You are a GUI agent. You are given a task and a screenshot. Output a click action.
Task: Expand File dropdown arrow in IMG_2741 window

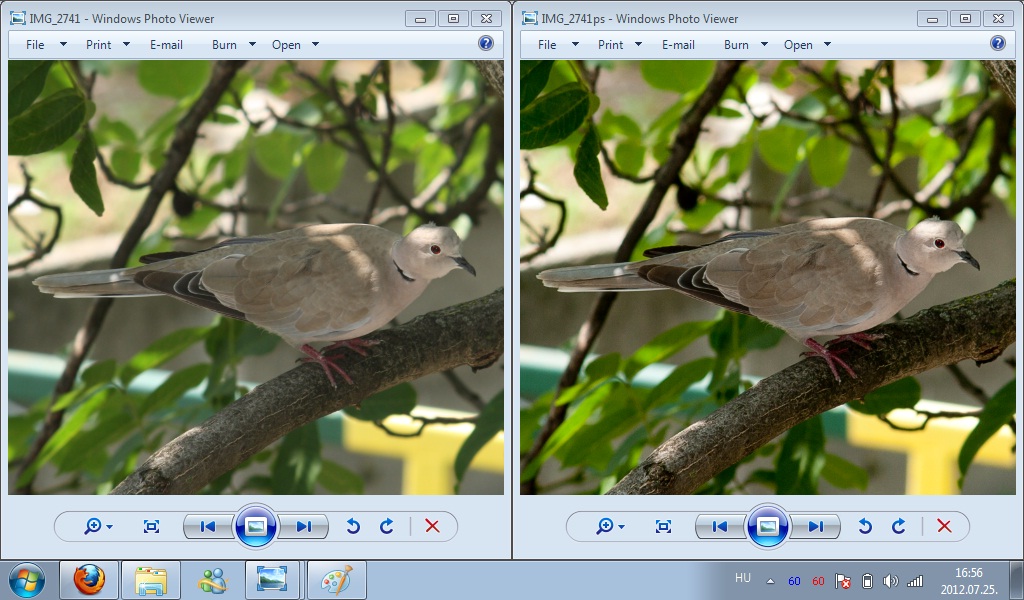(63, 44)
